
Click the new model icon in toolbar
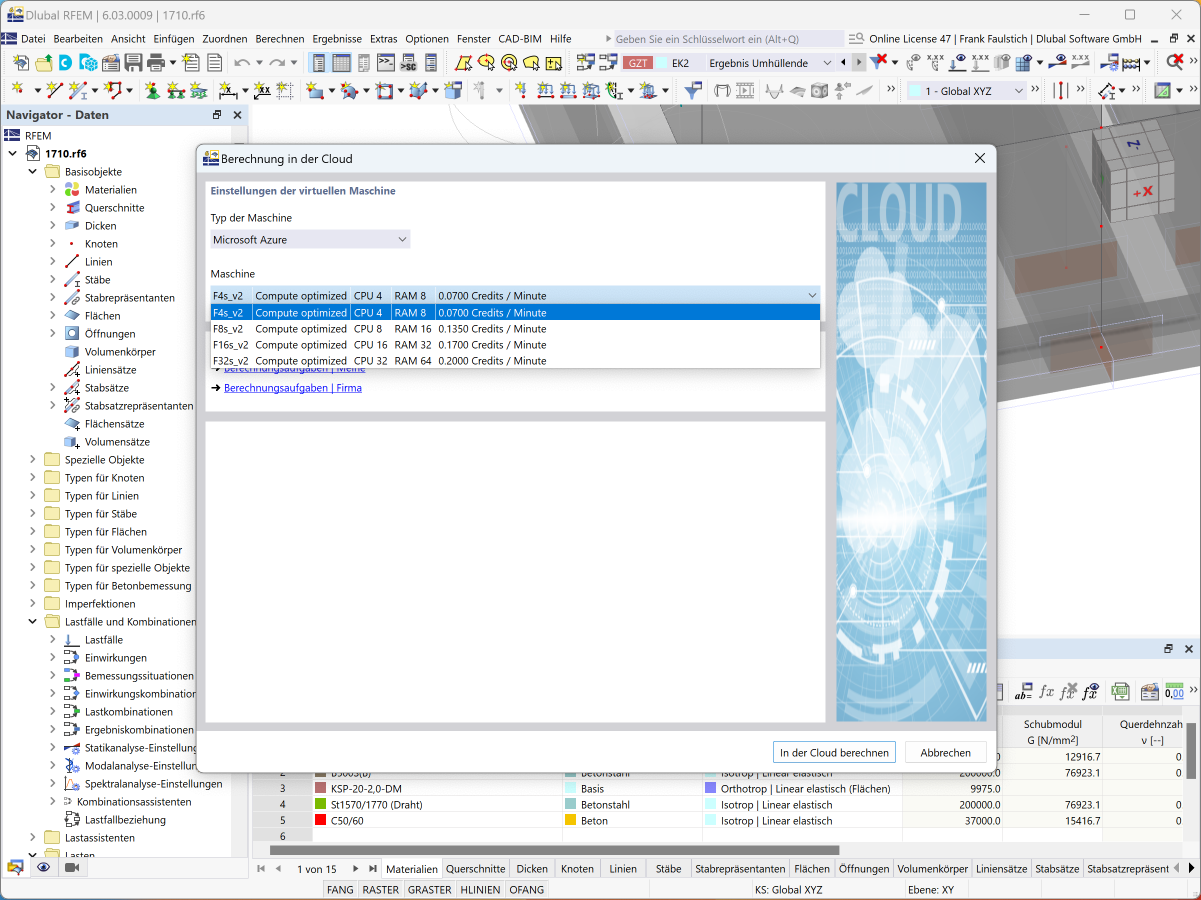tap(19, 62)
